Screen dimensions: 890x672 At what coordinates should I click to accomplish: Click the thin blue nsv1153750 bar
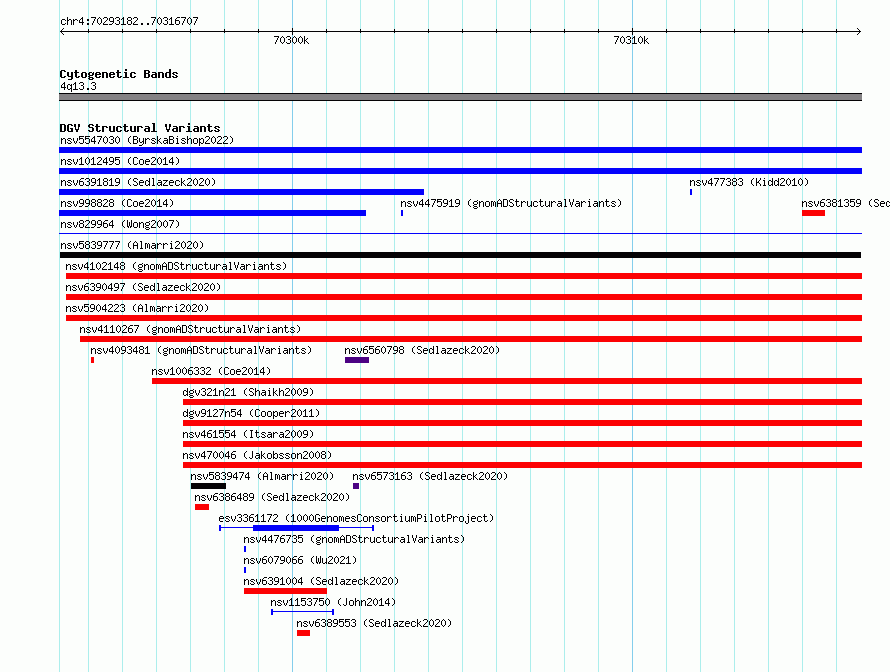tap(302, 612)
